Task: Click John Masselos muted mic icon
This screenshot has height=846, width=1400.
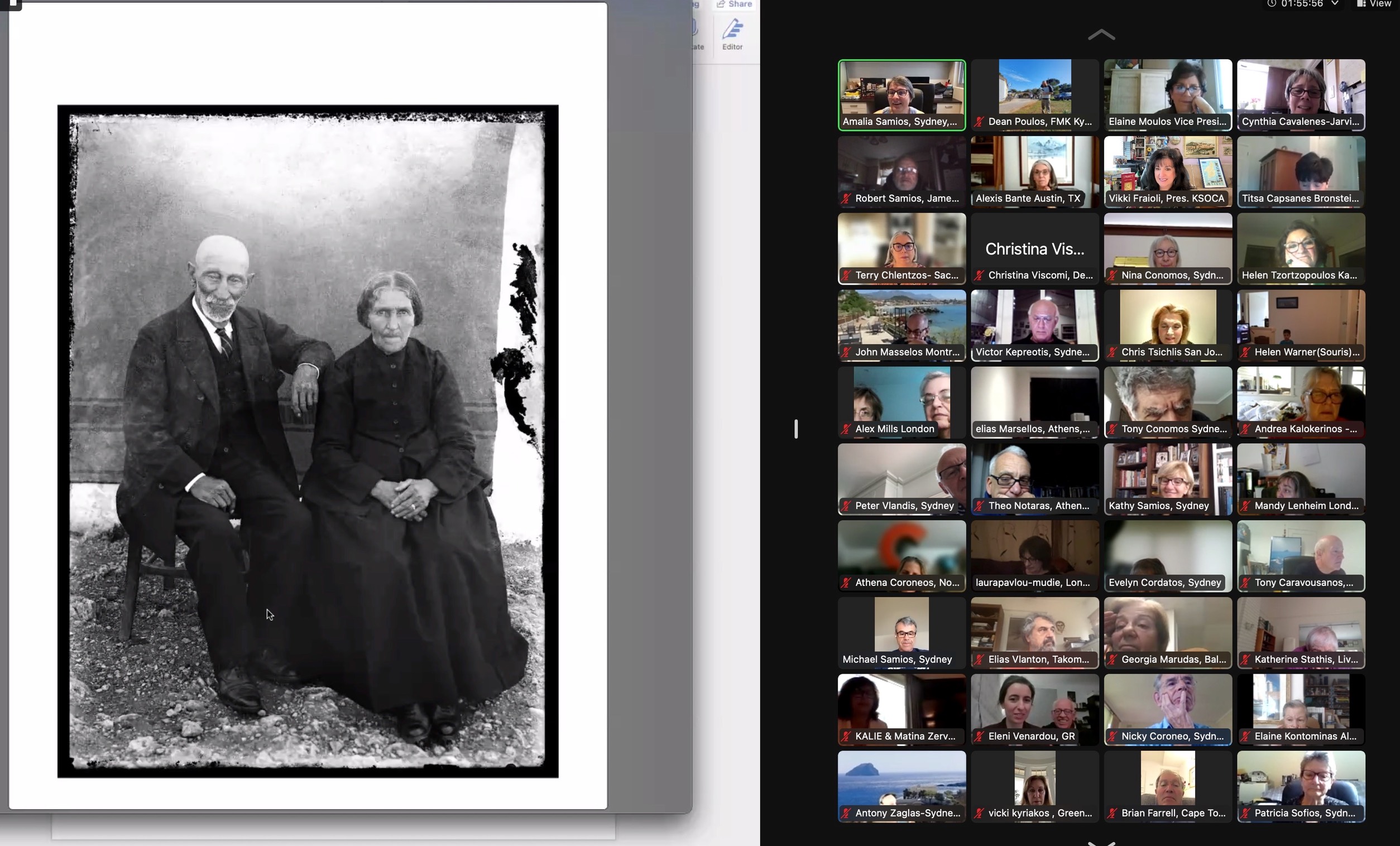Action: [846, 352]
